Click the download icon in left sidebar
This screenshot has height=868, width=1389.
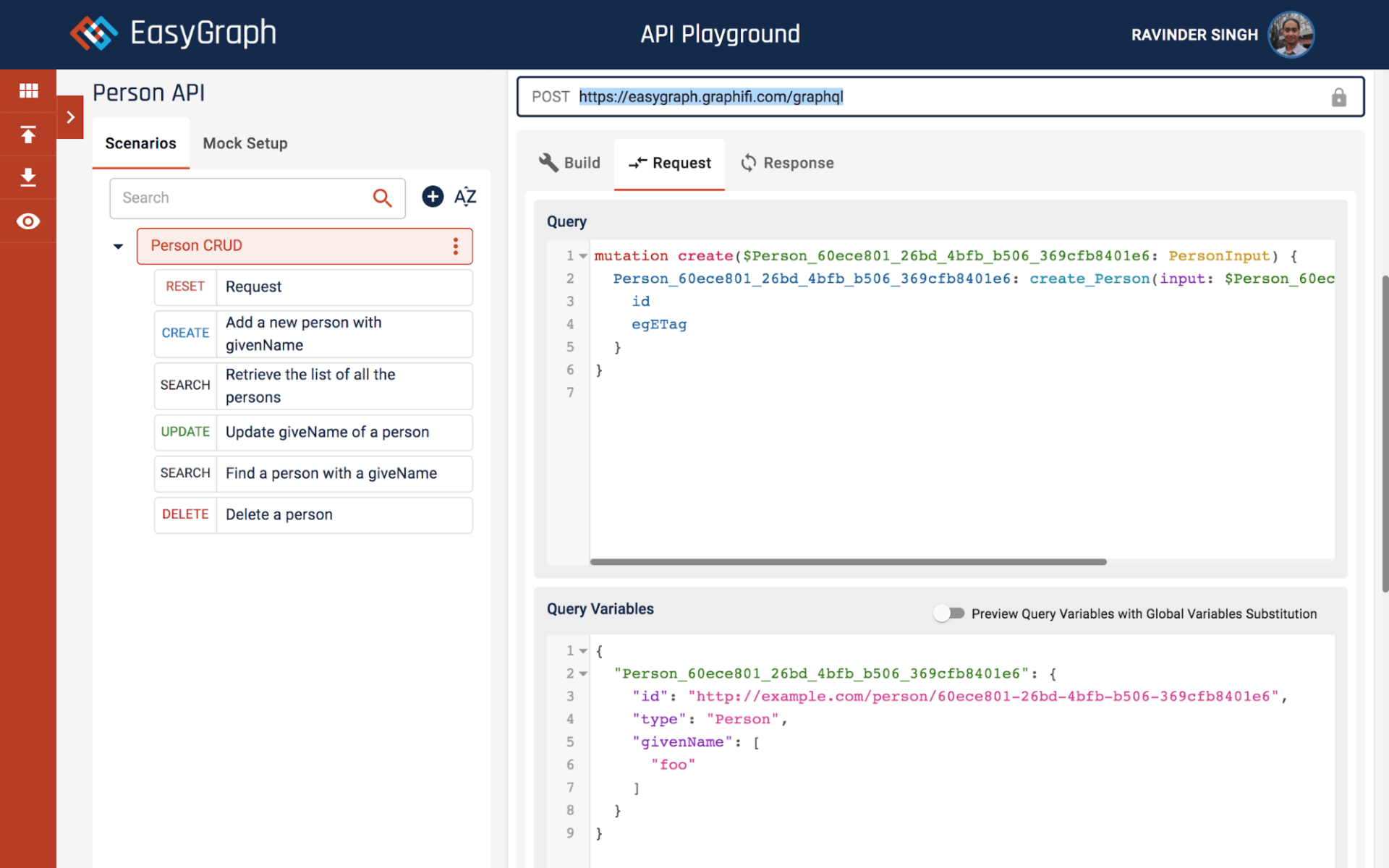coord(28,177)
